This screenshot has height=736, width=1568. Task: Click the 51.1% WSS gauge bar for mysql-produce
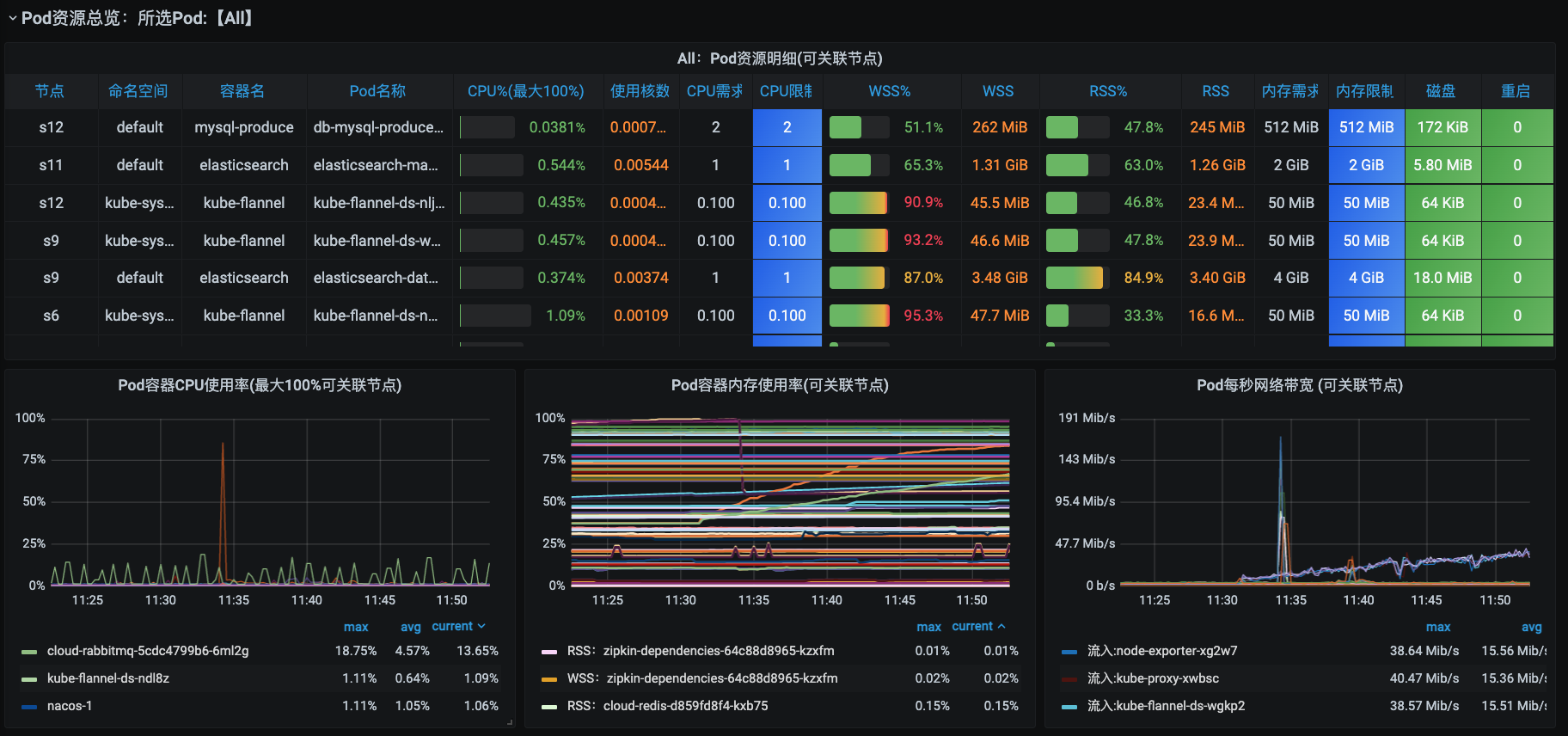pos(859,127)
